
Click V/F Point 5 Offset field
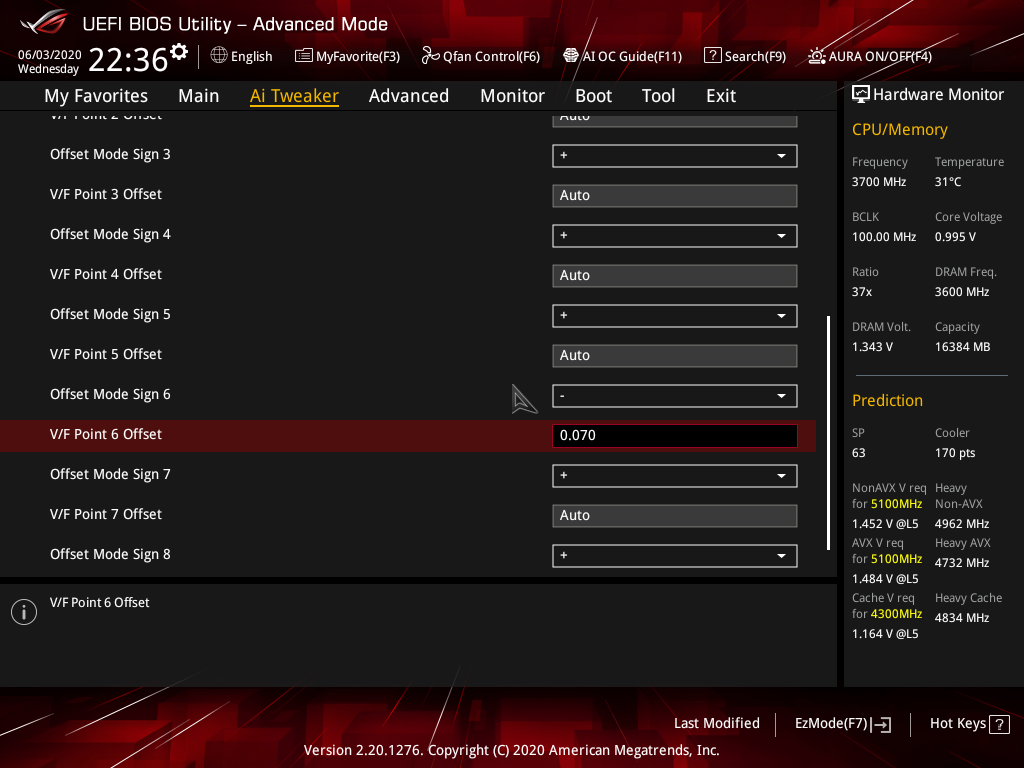pos(675,356)
